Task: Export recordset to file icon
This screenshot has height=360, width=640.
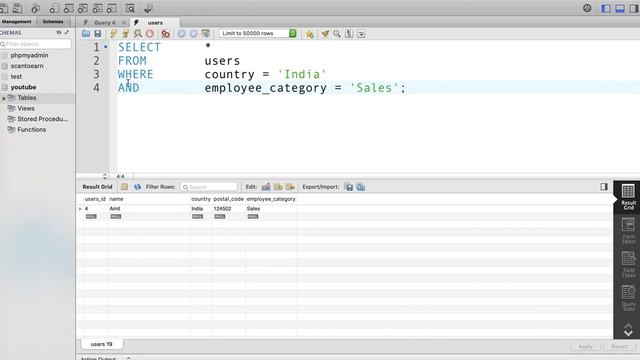Action: pyautogui.click(x=349, y=187)
